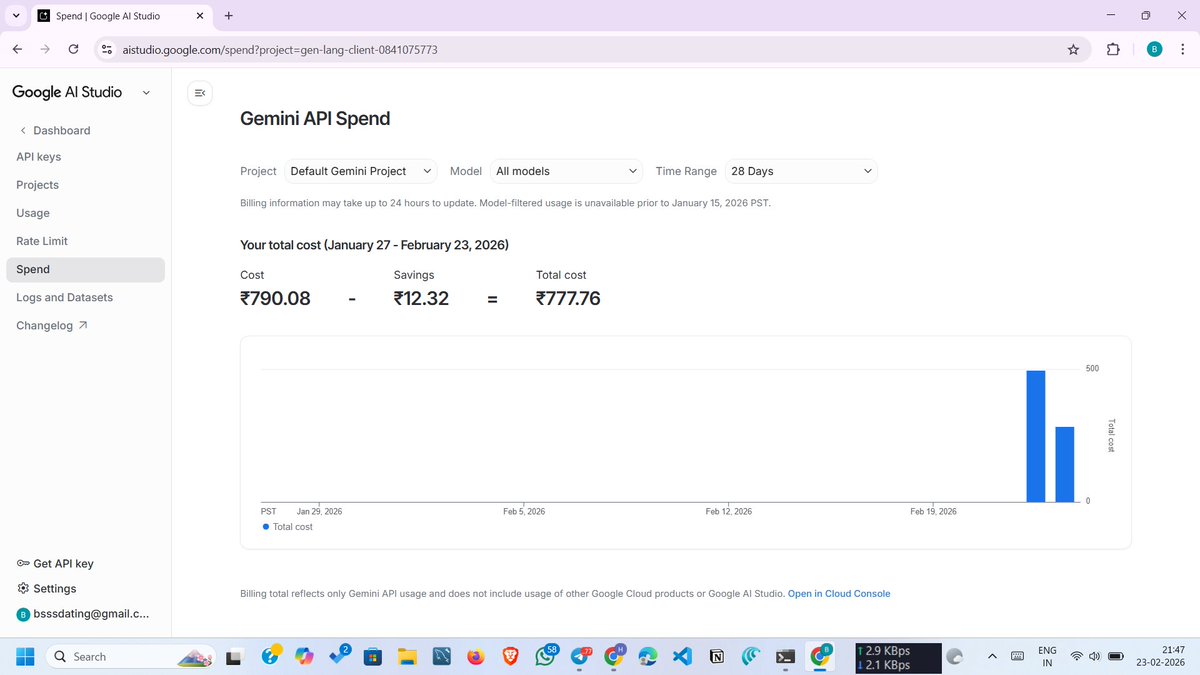
Task: Open WhatsApp on taskbar
Action: [545, 656]
